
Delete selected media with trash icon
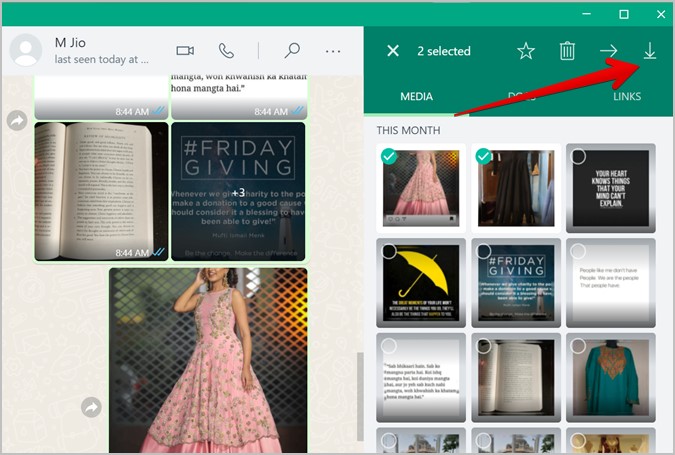pos(567,51)
